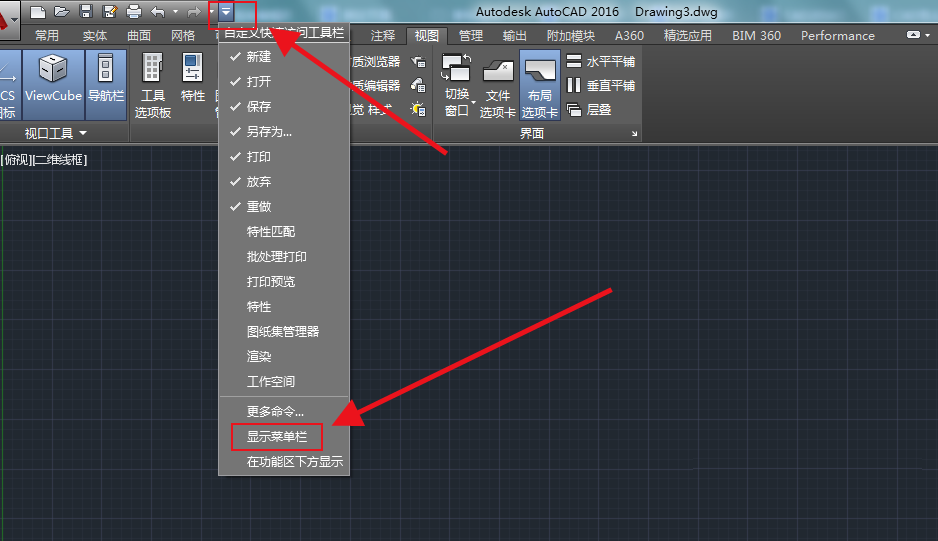Open the Redo history dropdown arrow
The image size is (938, 541).
click(211, 11)
